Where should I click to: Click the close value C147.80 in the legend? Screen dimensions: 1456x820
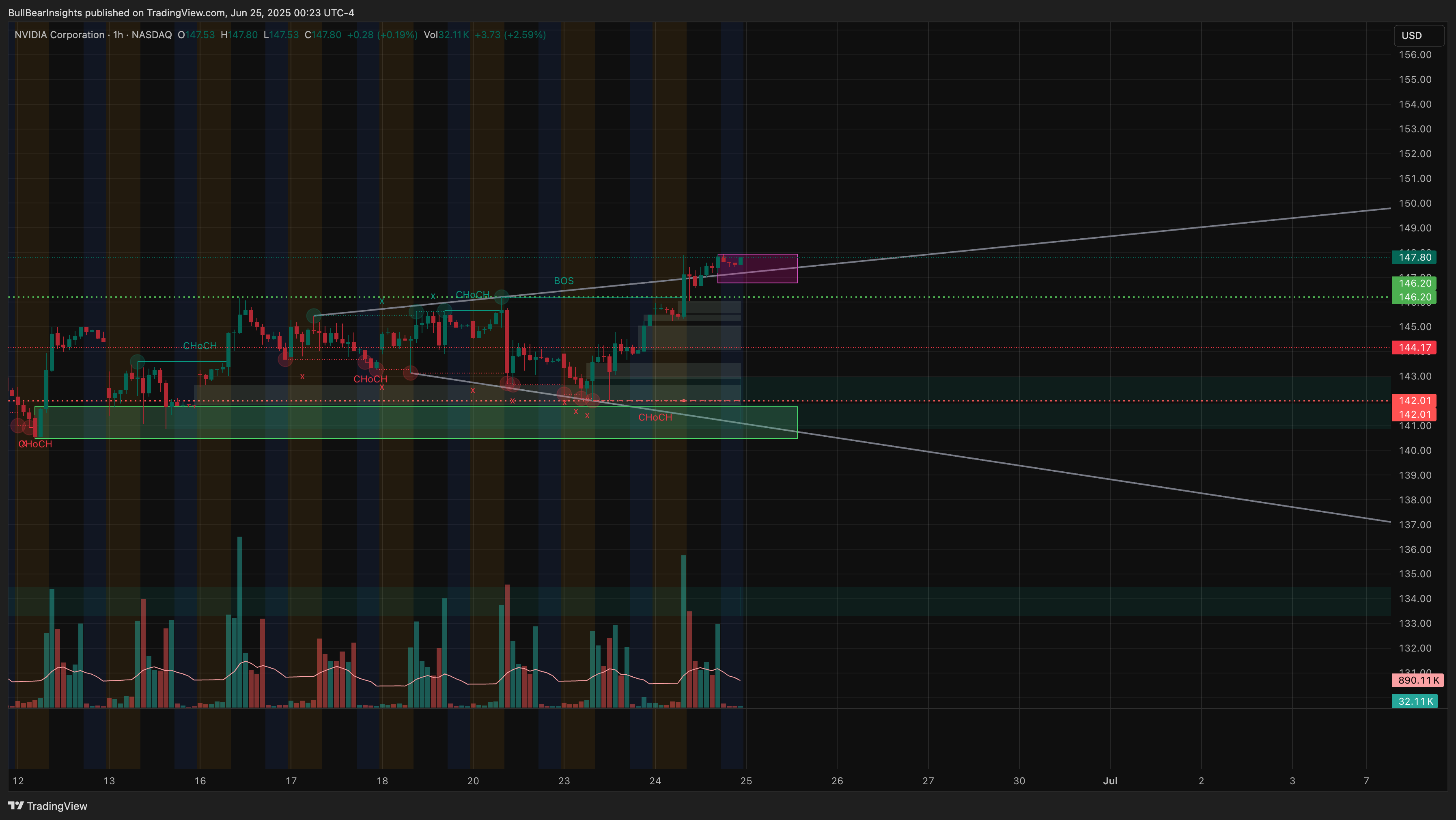coord(323,35)
